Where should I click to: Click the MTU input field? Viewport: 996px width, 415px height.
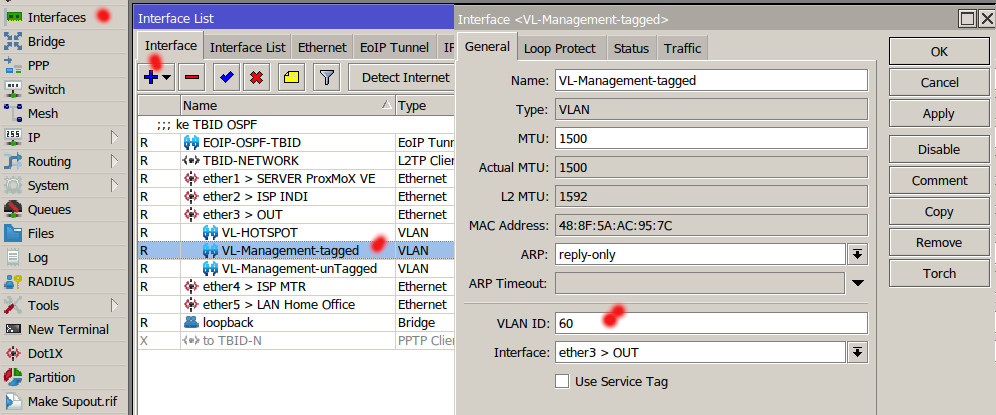(x=711, y=138)
